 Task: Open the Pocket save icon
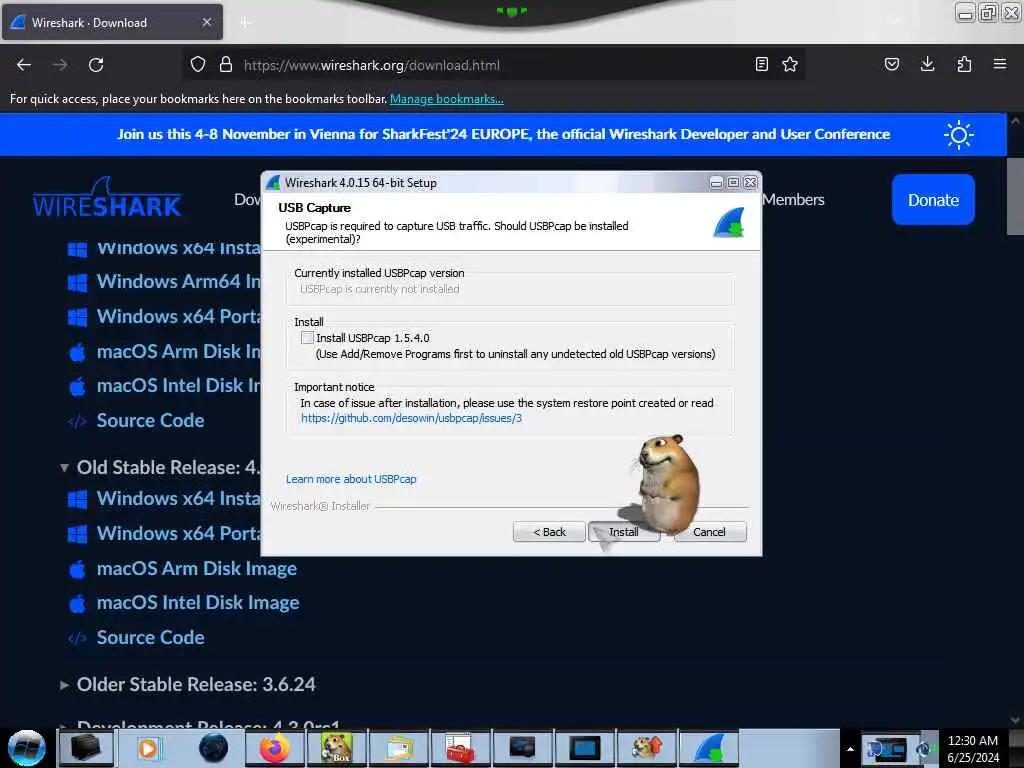coord(891,64)
